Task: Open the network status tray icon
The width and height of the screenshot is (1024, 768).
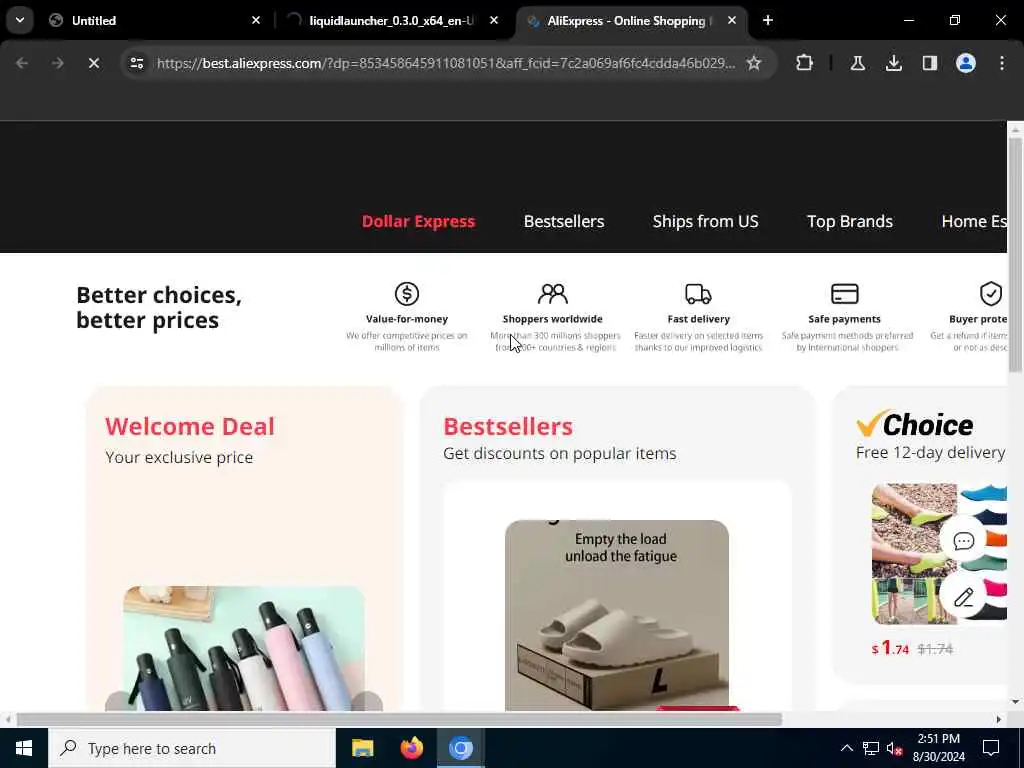Action: 871,748
